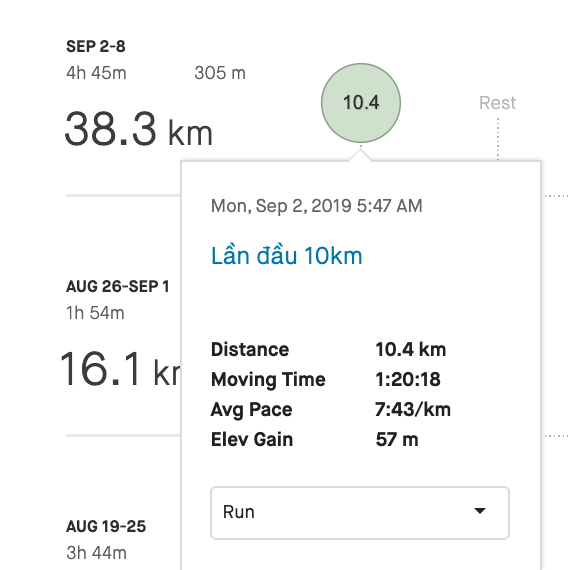Screen dimensions: 568x570
Task: Select the 7:43/km Avg Pace value
Action: point(413,409)
